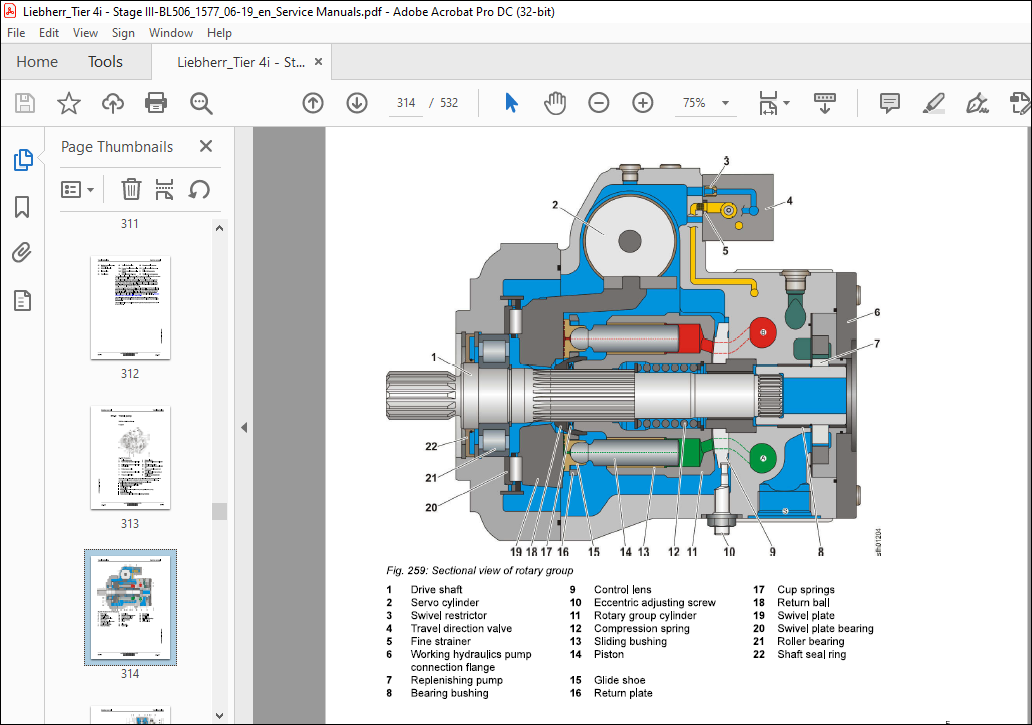1032x725 pixels.
Task: Activate the Hand pan tool
Action: [x=555, y=103]
